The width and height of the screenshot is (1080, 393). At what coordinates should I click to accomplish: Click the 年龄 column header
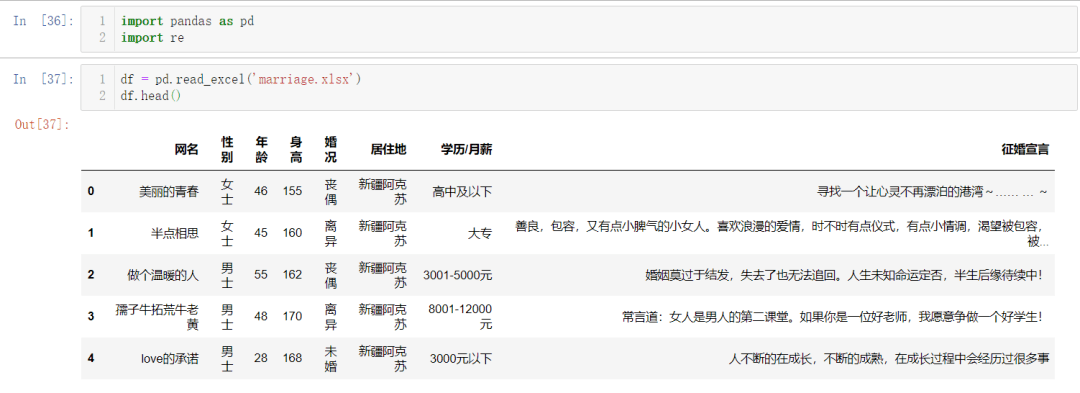[261, 149]
